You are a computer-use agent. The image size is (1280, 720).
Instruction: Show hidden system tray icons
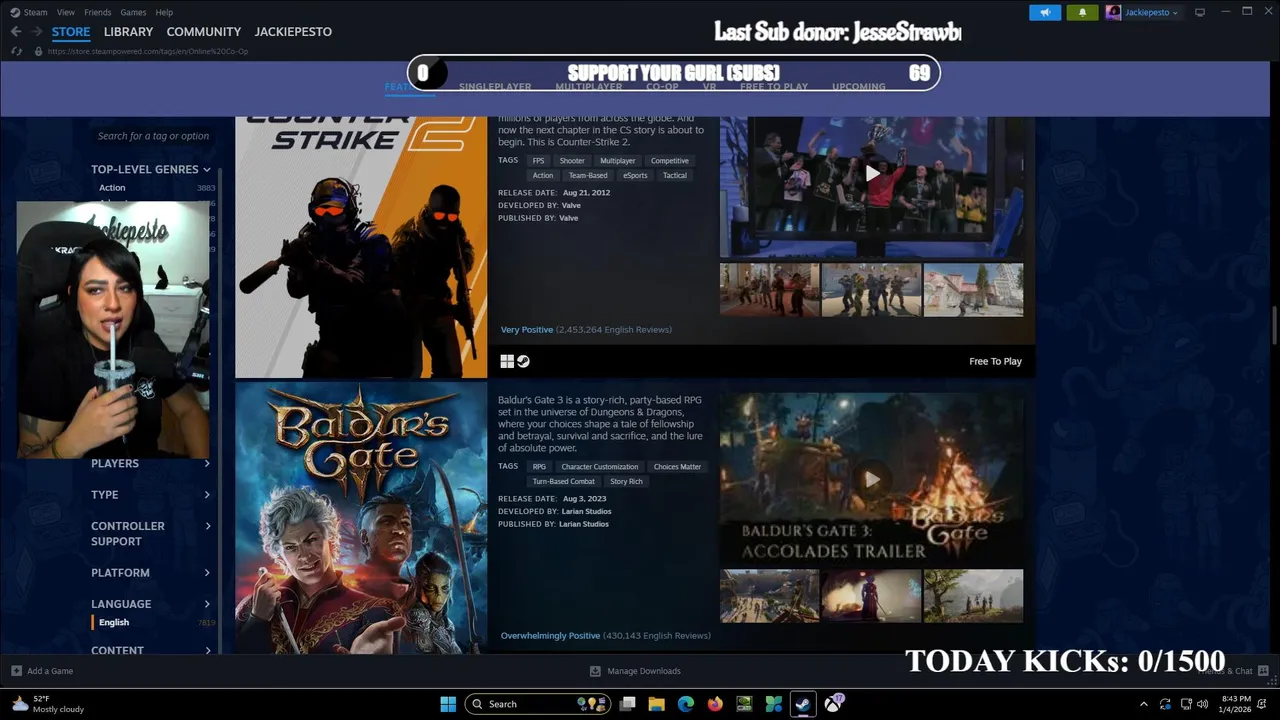coord(1143,704)
